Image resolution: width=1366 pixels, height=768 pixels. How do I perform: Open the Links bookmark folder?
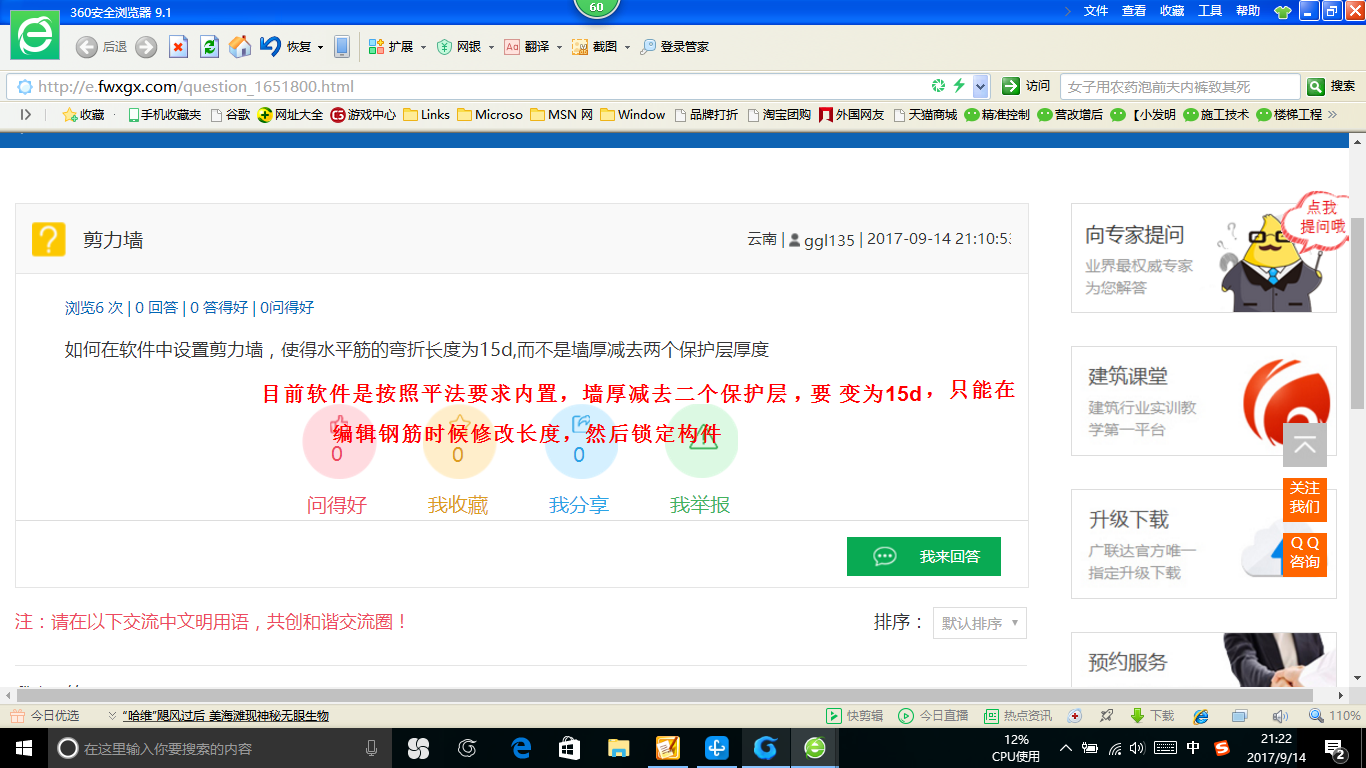click(426, 114)
